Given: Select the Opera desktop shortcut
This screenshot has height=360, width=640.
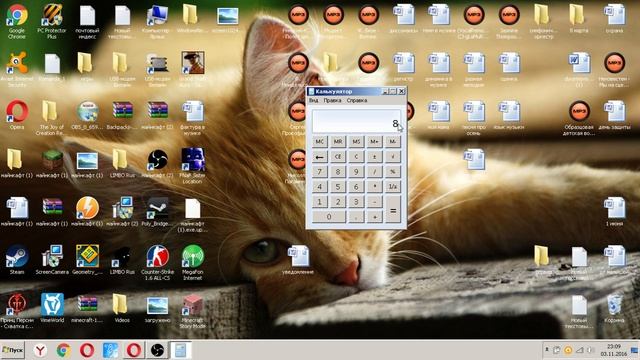Looking at the screenshot, I should pyautogui.click(x=17, y=115).
